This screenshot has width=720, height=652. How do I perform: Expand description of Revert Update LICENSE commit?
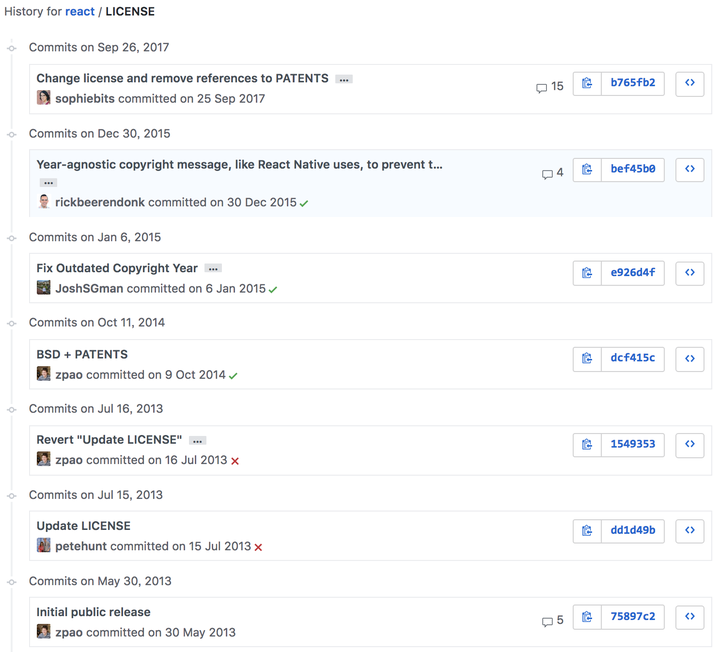coord(197,441)
